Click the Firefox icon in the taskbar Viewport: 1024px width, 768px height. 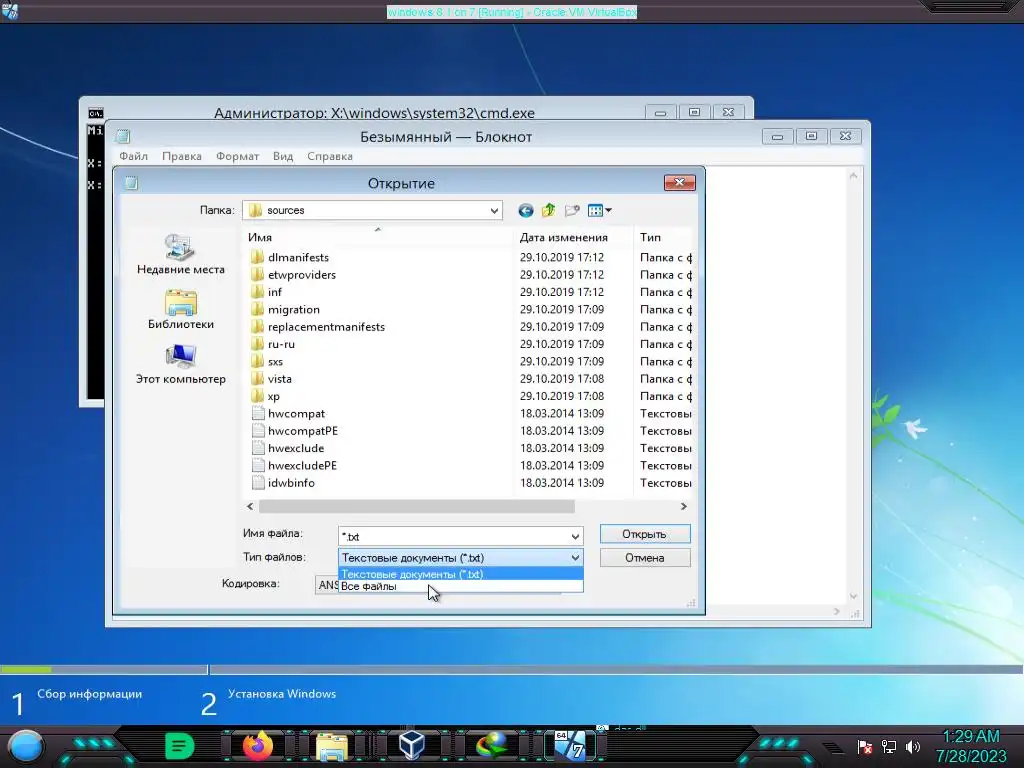(x=258, y=746)
